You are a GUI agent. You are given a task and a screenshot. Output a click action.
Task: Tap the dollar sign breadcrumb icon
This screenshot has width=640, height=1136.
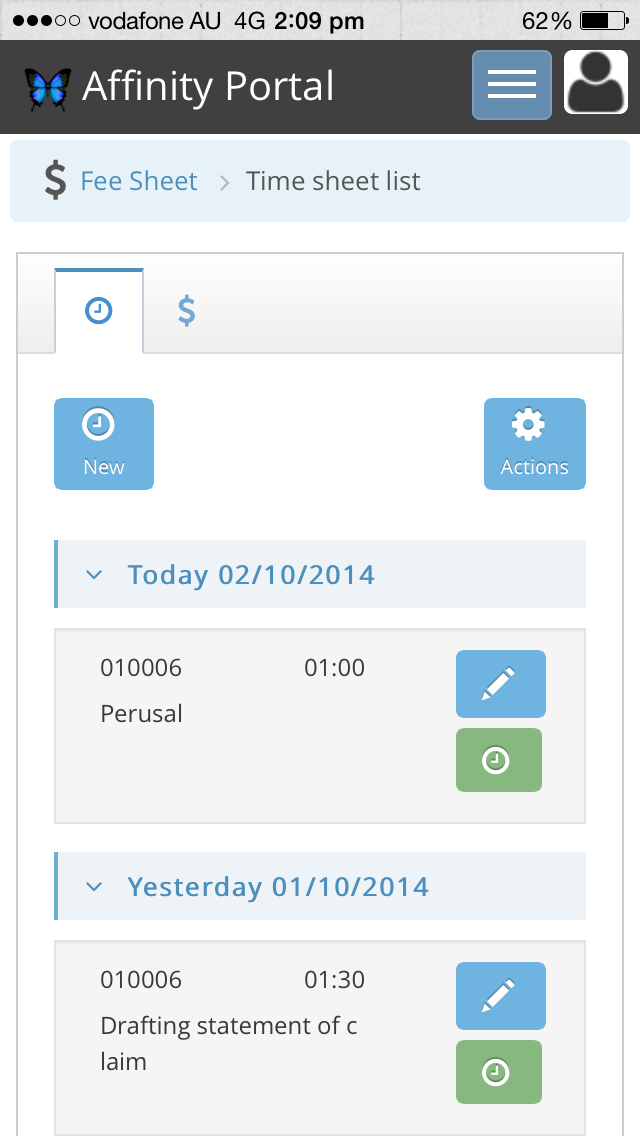click(x=55, y=181)
